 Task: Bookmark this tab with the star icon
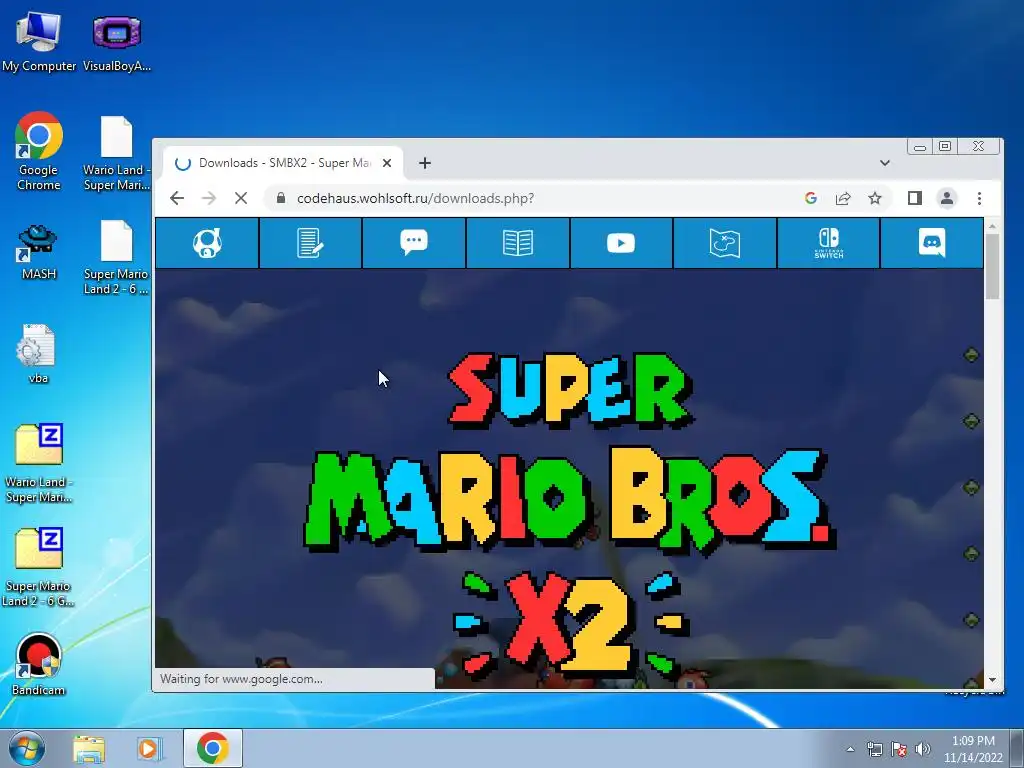click(875, 198)
